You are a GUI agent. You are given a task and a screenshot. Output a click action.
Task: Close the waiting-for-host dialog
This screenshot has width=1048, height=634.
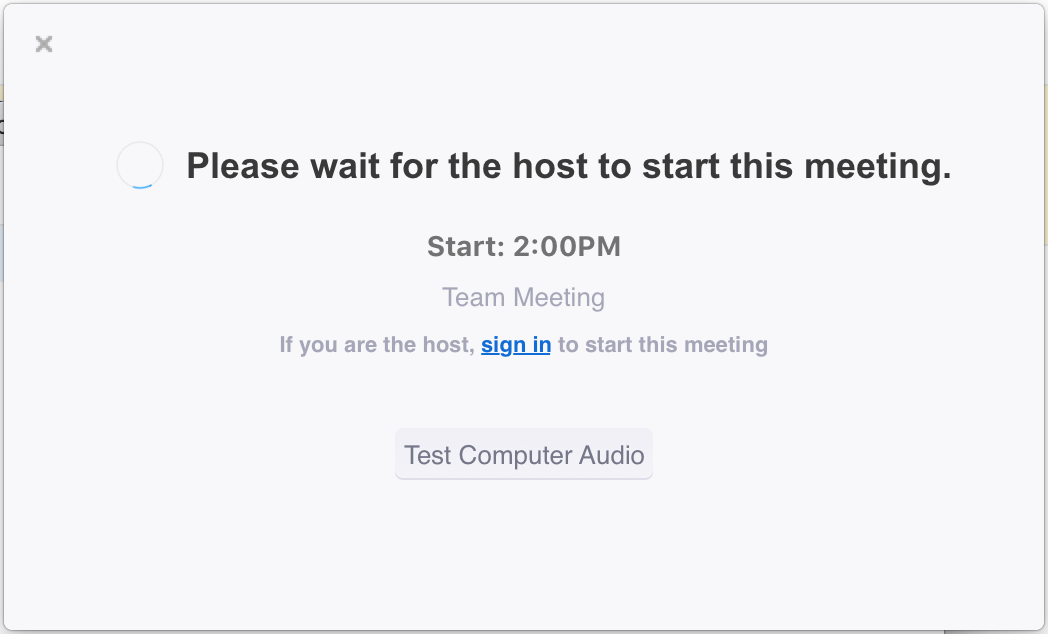(44, 44)
